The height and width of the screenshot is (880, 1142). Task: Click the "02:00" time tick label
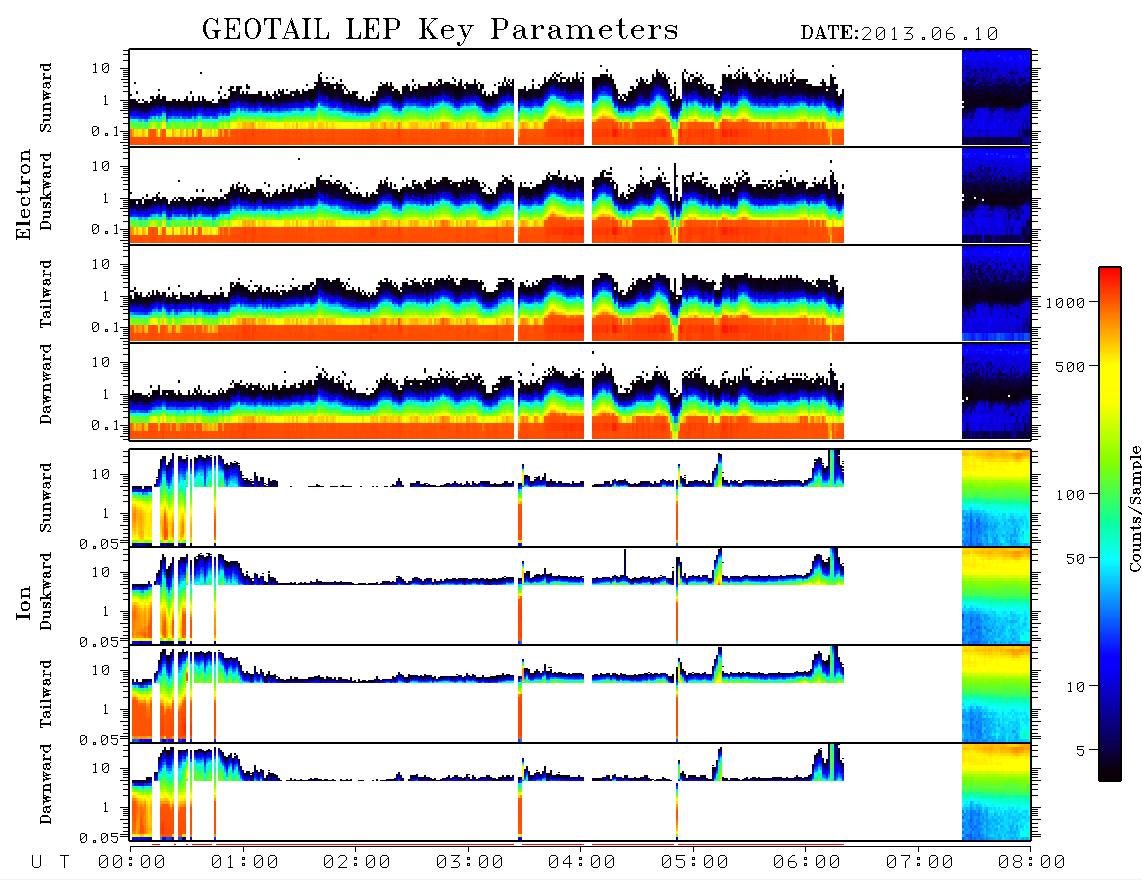(x=357, y=863)
